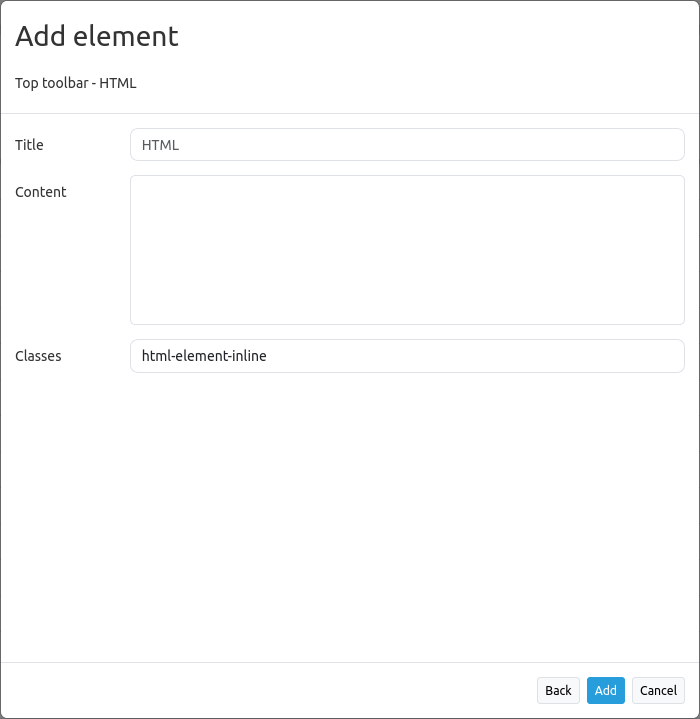Activate the large Content textarea
This screenshot has height=719, width=700.
point(407,250)
